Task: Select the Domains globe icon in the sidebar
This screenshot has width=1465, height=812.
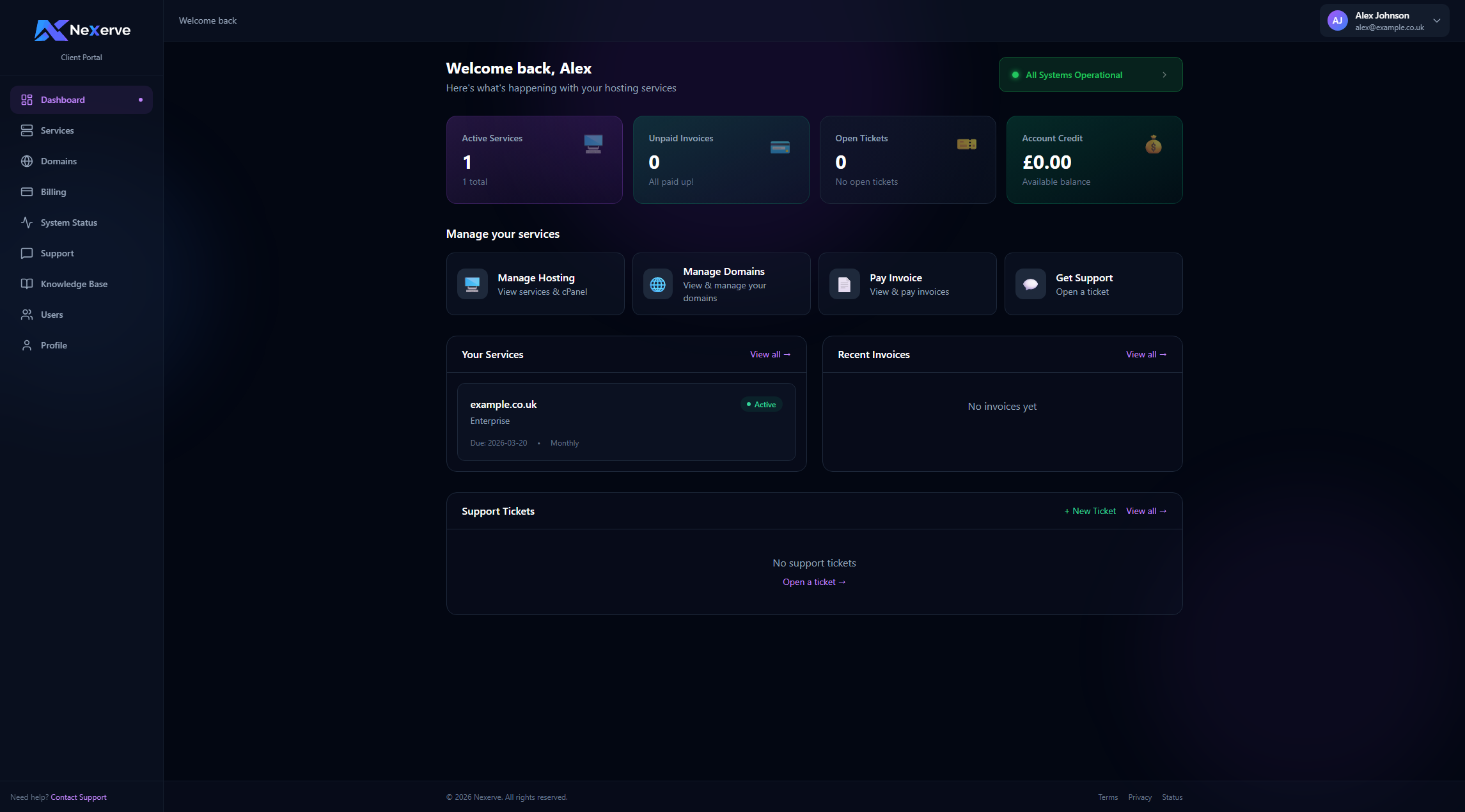Action: tap(27, 161)
